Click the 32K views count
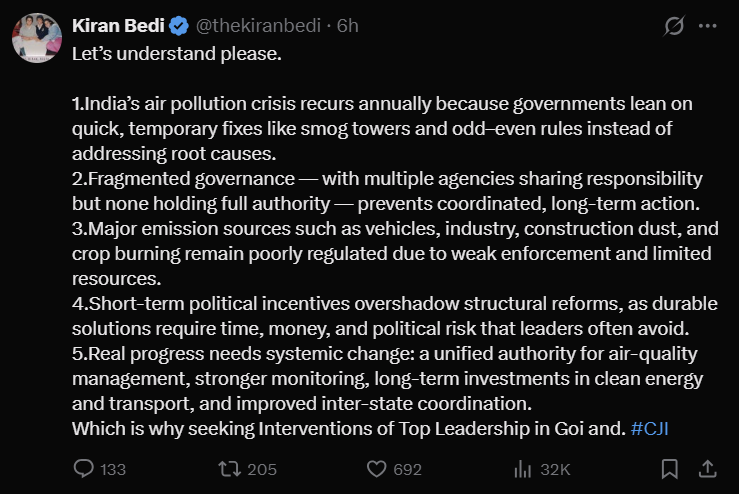739x494 pixels. coord(555,469)
